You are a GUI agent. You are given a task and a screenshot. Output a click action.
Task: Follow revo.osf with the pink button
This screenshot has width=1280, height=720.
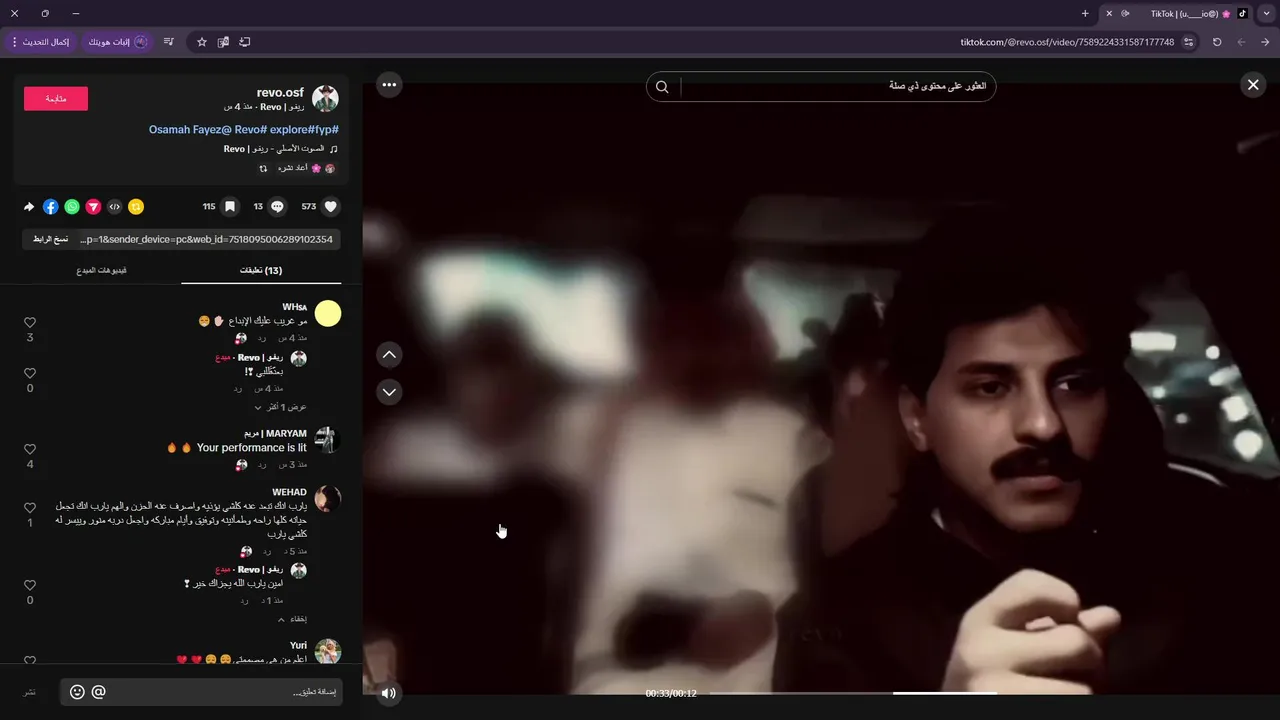(x=56, y=98)
